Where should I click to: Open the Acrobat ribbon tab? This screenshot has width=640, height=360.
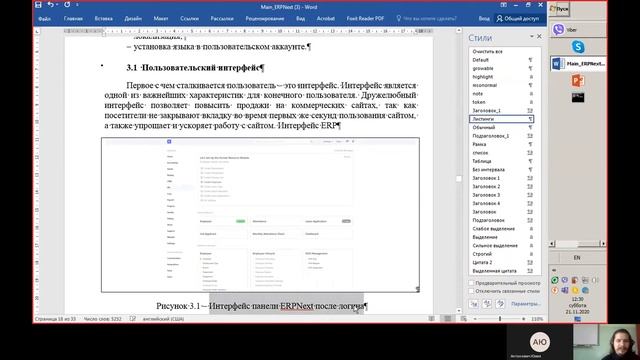tap(326, 18)
